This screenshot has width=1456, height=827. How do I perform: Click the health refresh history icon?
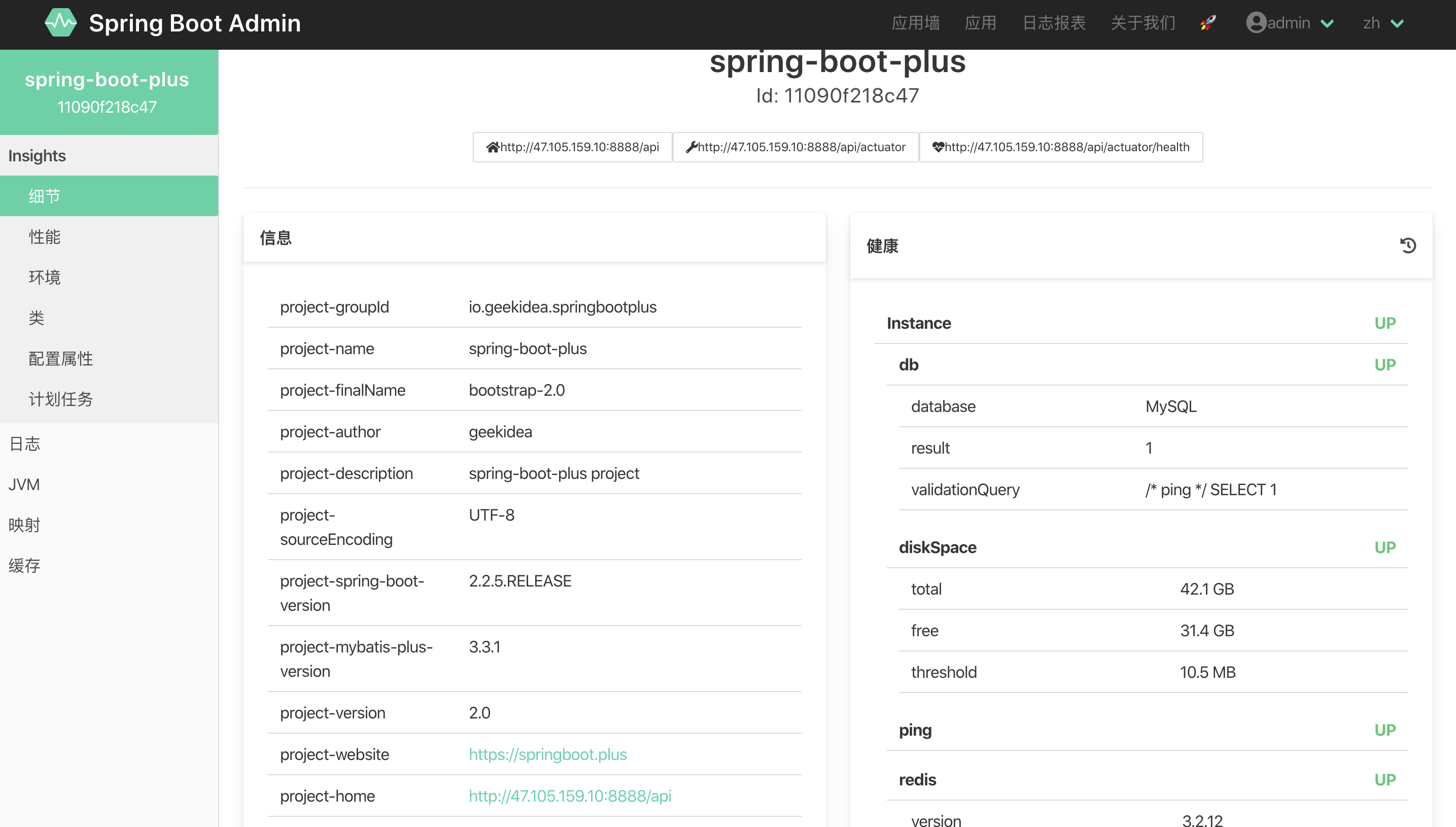pos(1408,245)
